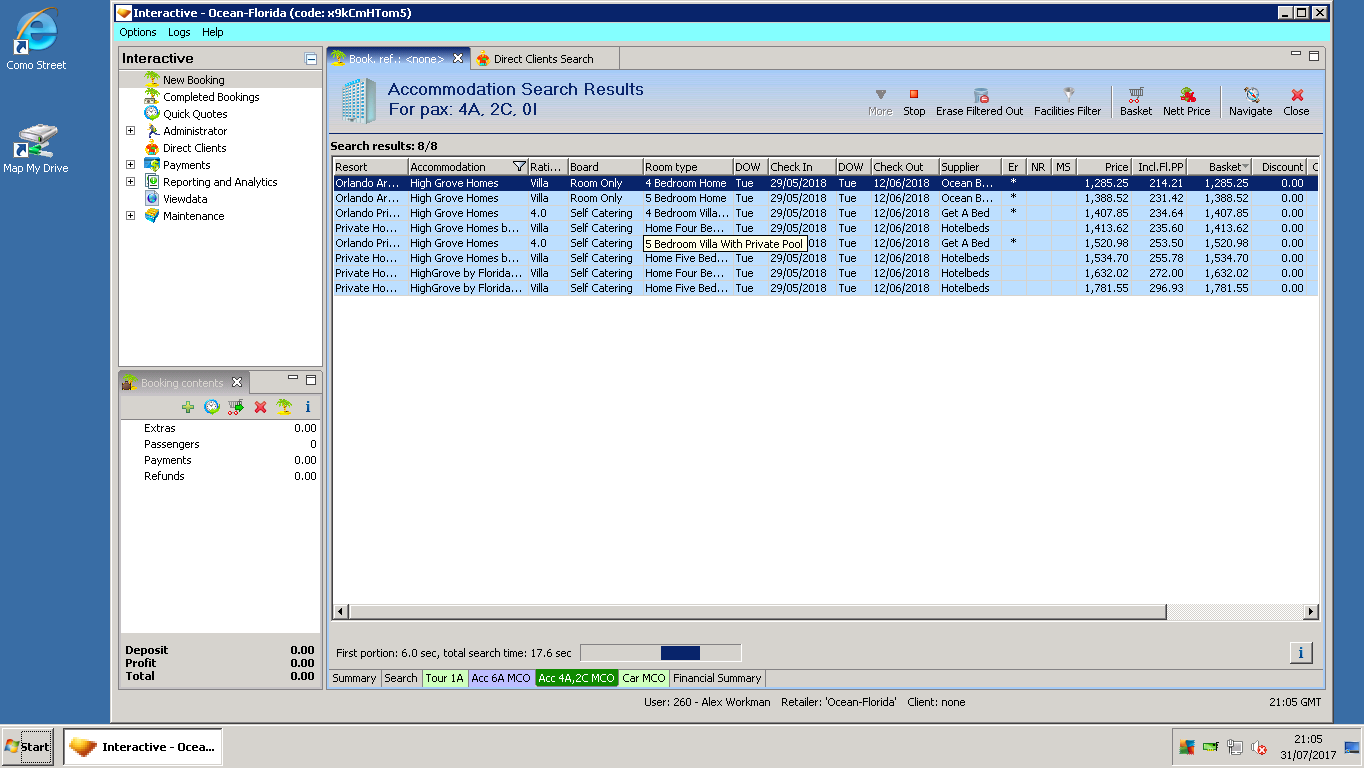Open the Basket column header dropdown arrow

(x=1245, y=167)
